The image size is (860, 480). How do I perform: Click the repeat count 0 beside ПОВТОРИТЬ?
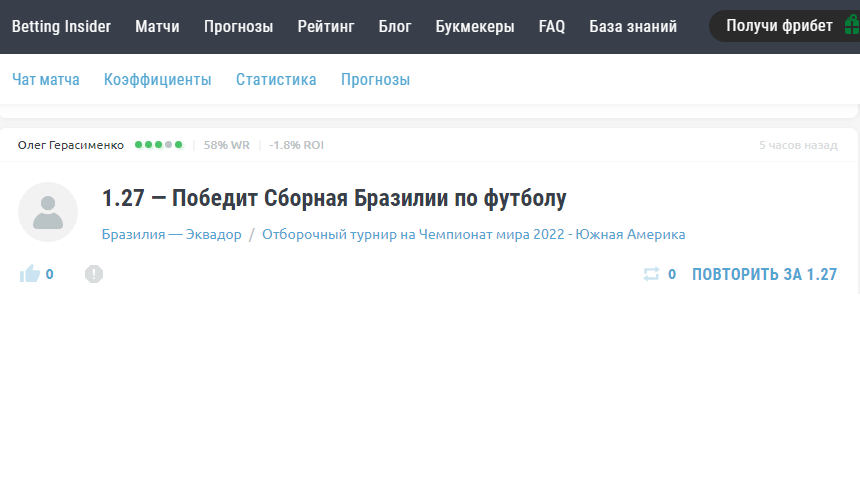672,274
